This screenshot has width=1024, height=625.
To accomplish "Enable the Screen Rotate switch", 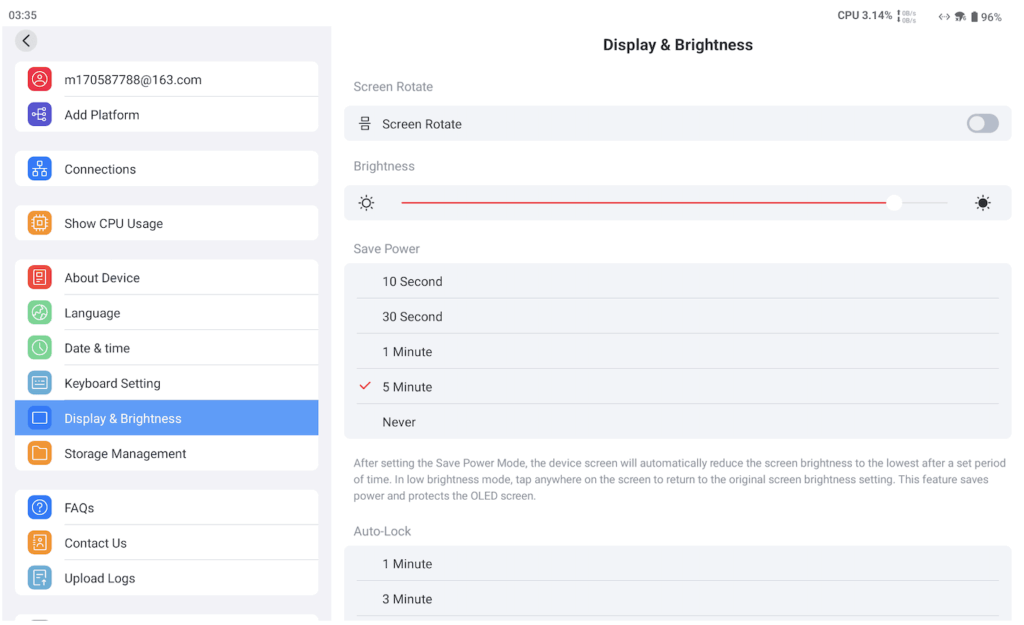I will (x=982, y=124).
